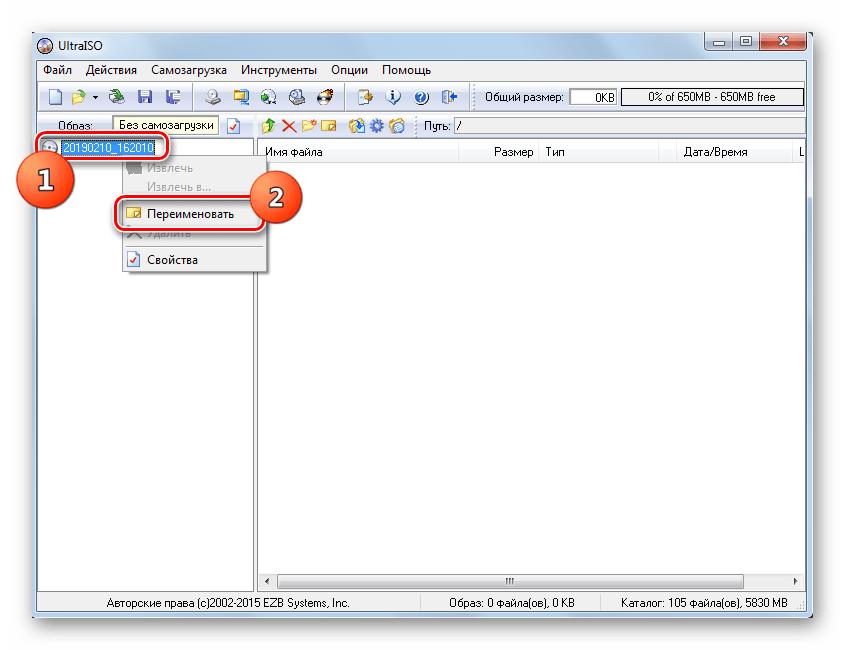Click the horizontal scrollbar thumb
Image resolution: width=845 pixels, height=650 pixels.
[510, 581]
